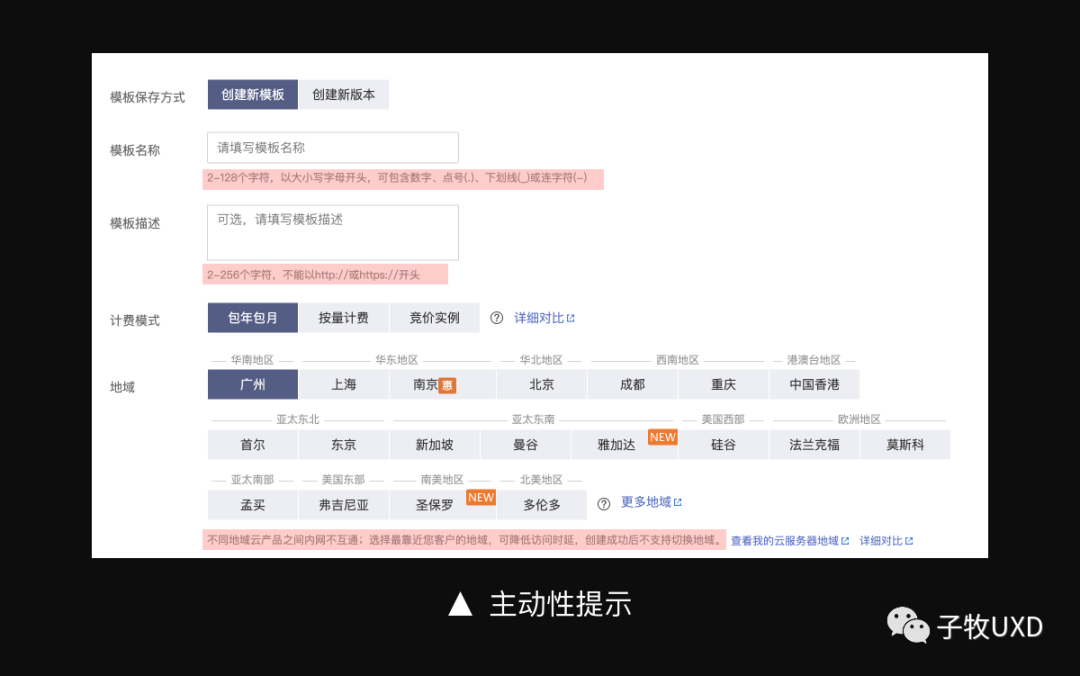This screenshot has height=676, width=1080.
Task: Click the NEW badge on 圣保罗
Action: (x=481, y=498)
